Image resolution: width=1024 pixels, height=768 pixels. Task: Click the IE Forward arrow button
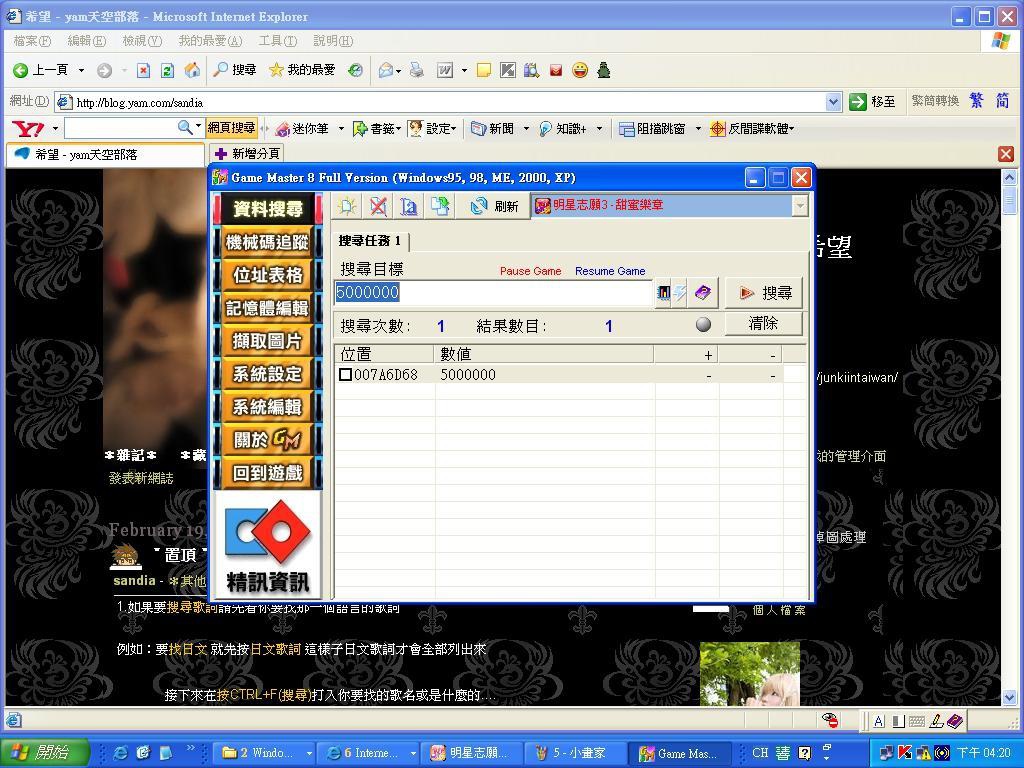[104, 70]
